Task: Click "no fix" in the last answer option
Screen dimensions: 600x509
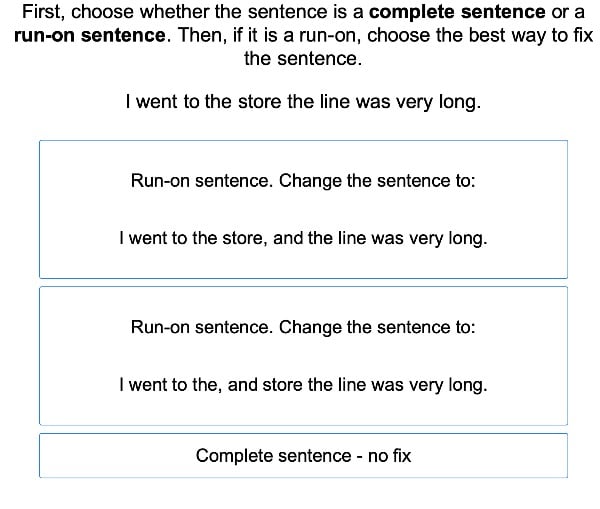Action: (x=389, y=456)
